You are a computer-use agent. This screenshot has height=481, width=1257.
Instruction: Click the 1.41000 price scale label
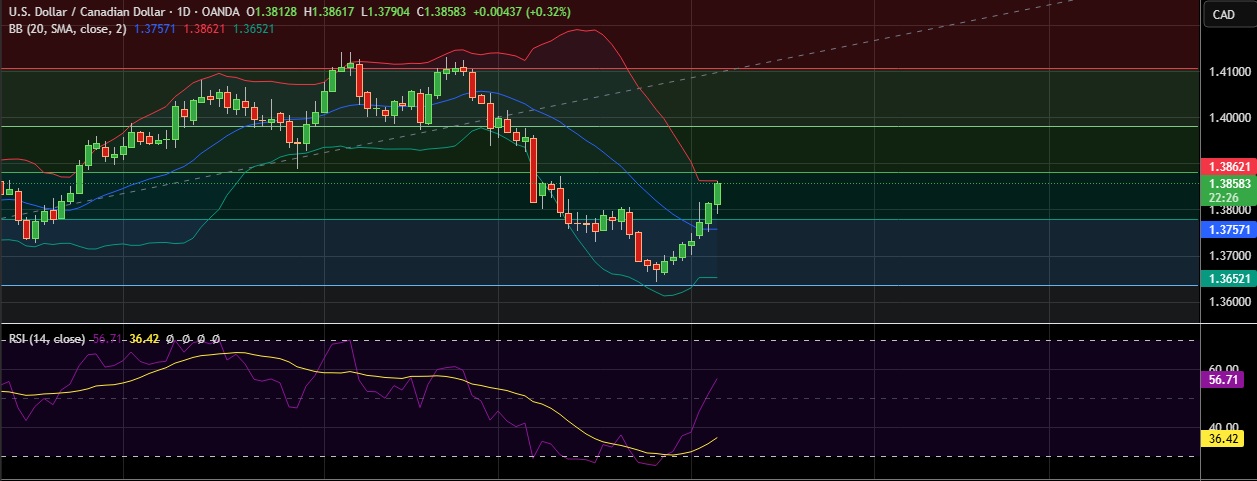point(1229,72)
